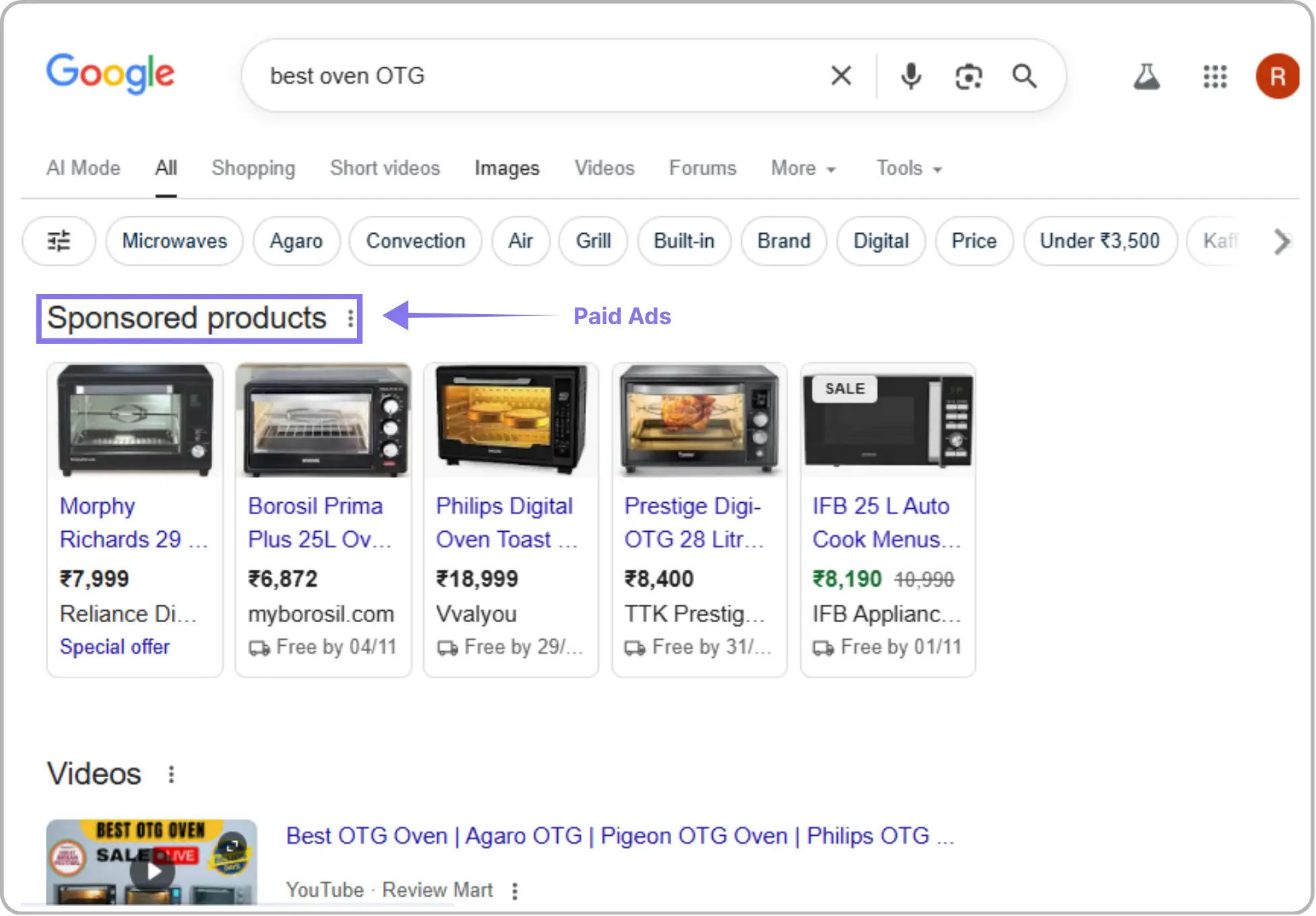Open Videos section three-dot menu
This screenshot has width=1316, height=916.
[x=171, y=774]
